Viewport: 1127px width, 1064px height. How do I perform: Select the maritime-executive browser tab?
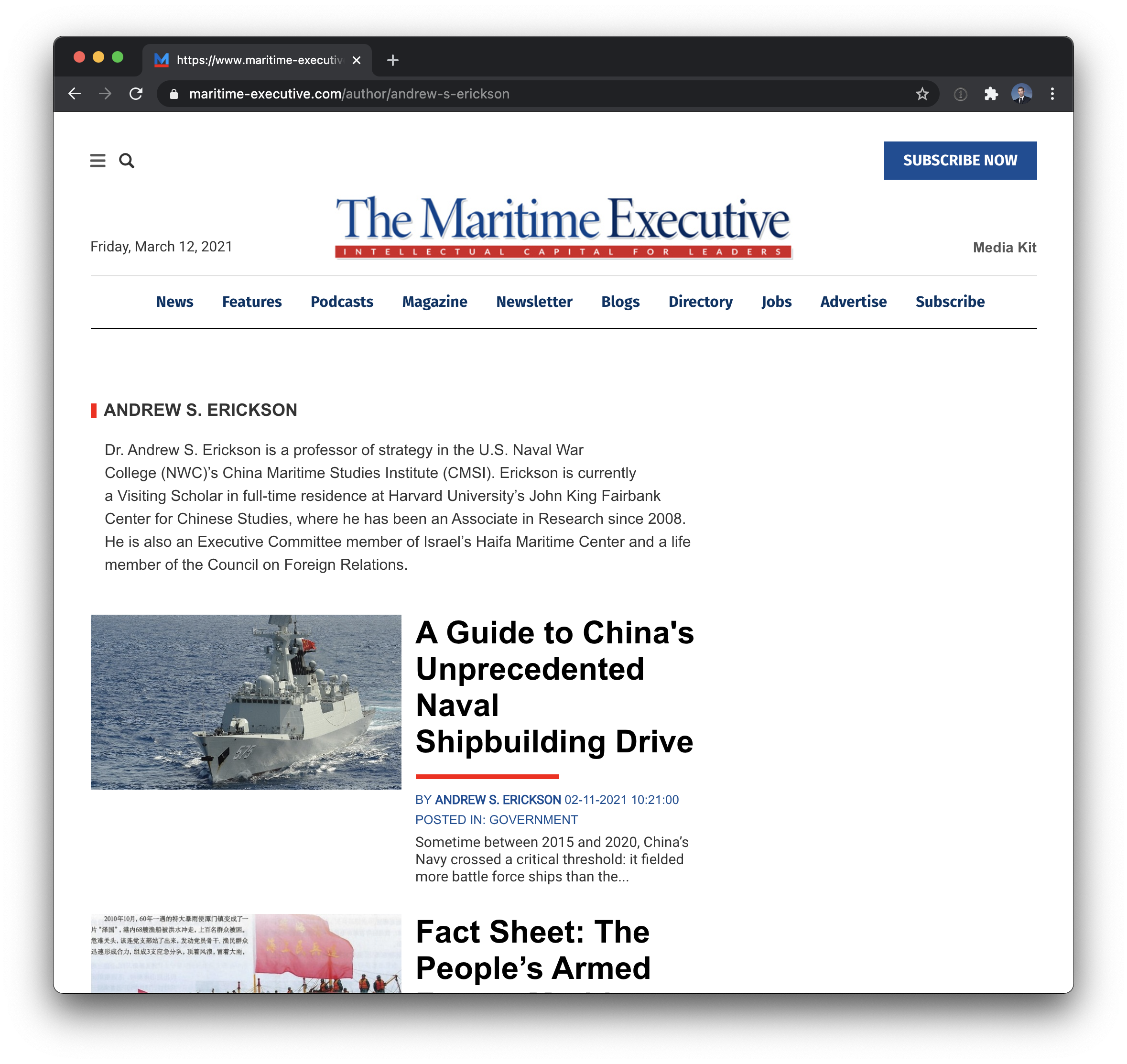(257, 60)
